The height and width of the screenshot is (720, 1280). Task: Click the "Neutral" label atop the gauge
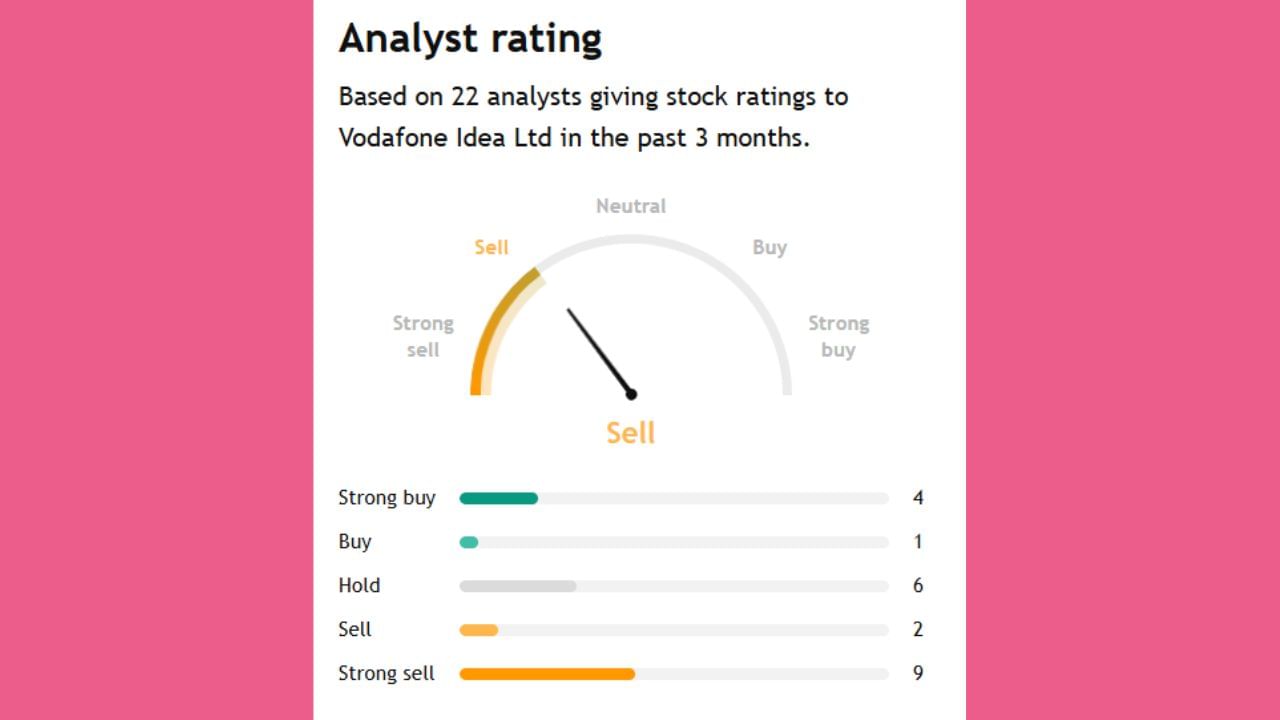pos(630,206)
